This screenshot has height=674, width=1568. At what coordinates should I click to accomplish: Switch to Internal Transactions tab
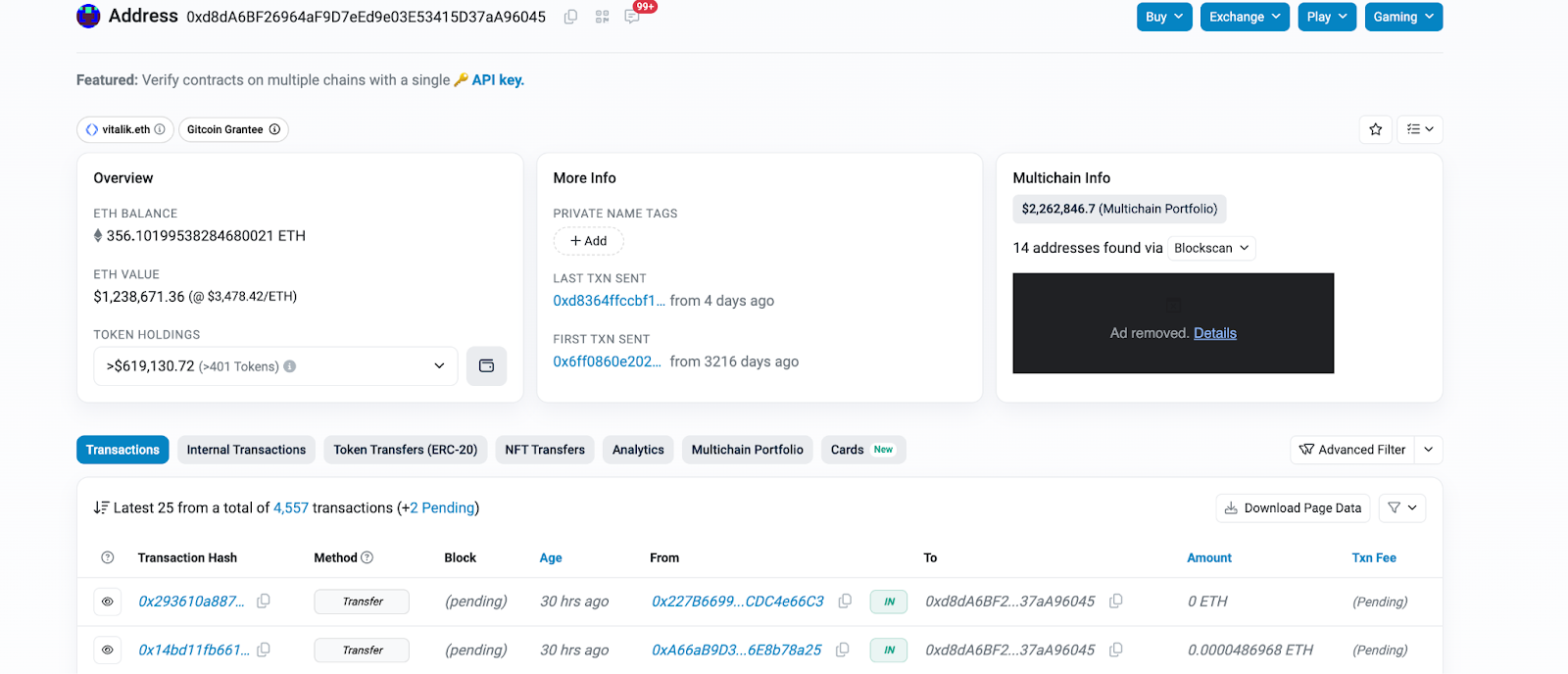click(x=246, y=450)
